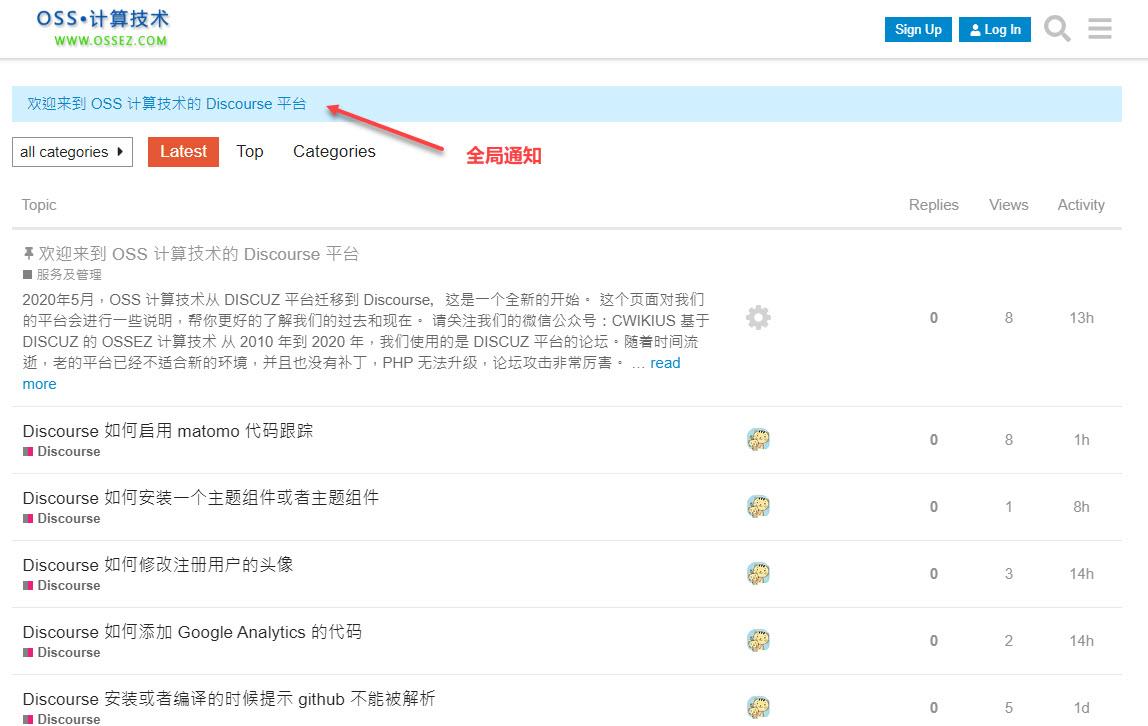The height and width of the screenshot is (726, 1148).
Task: Click Discourse category under Google Analytics topic
Action: point(62,652)
